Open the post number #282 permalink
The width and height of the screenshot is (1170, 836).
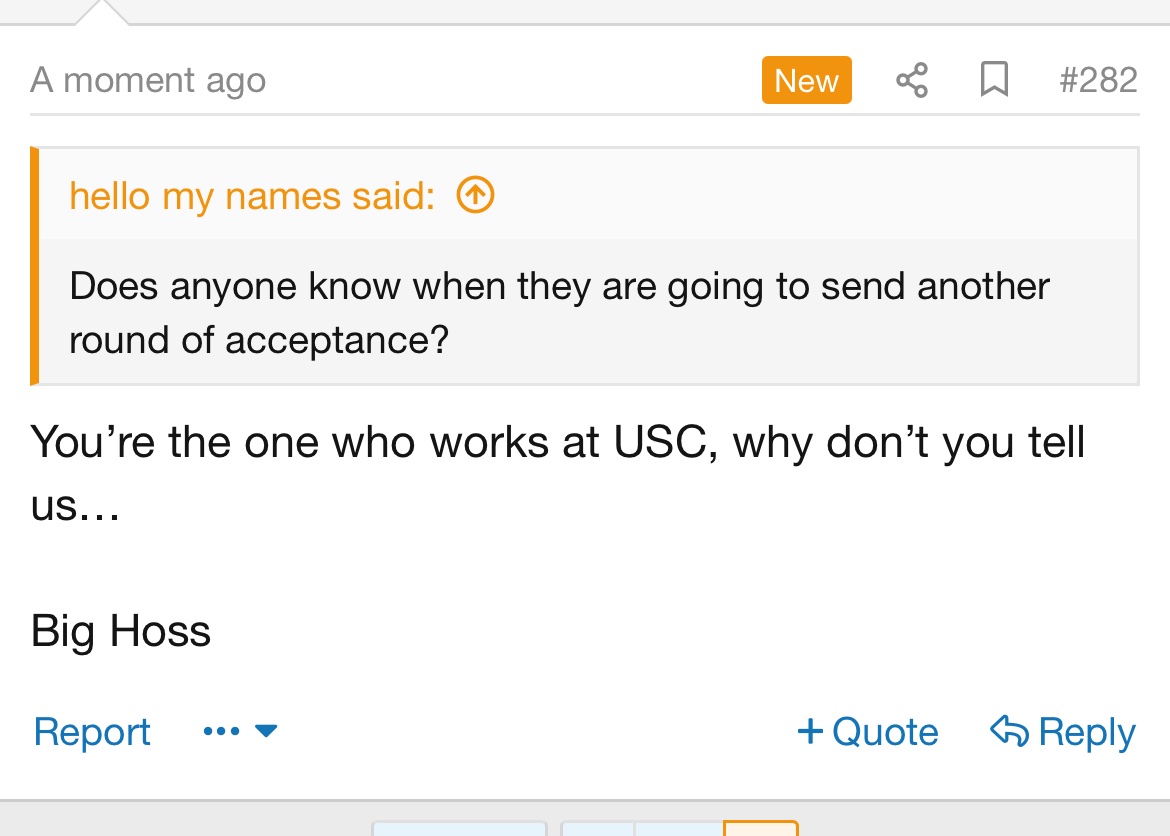tap(1098, 80)
